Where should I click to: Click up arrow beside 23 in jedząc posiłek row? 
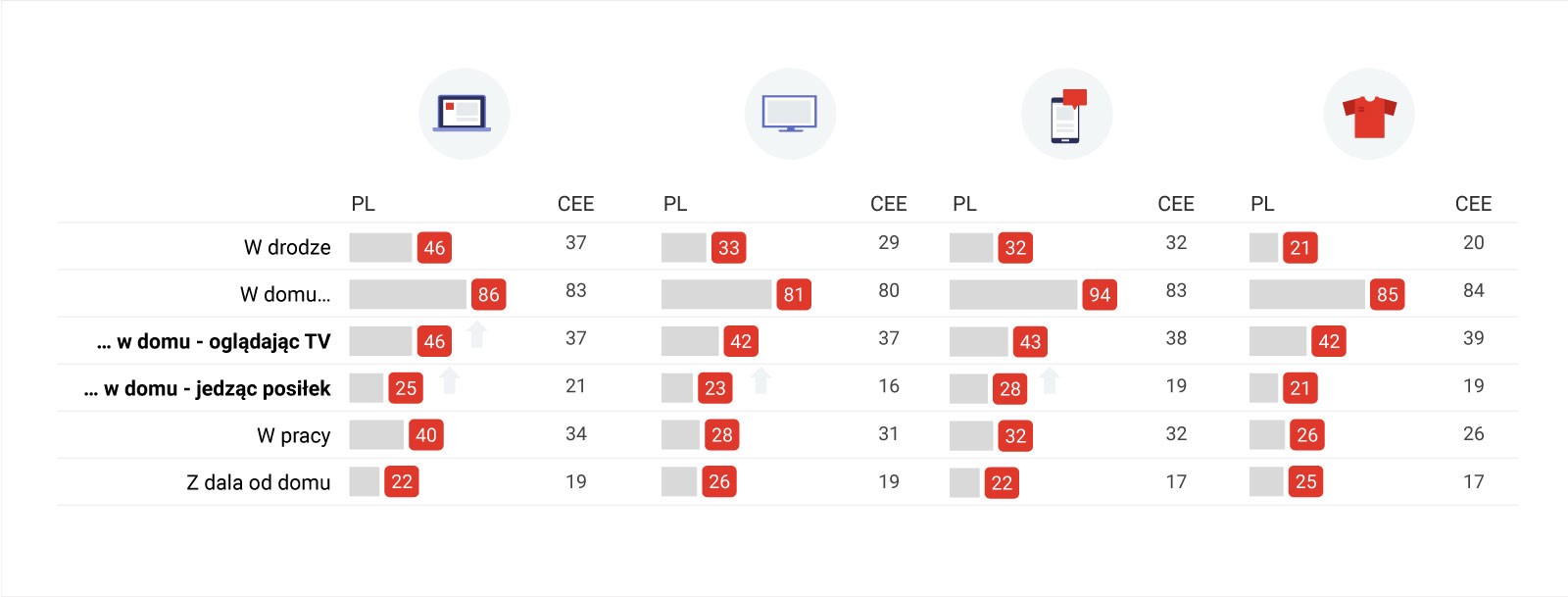pyautogui.click(x=760, y=381)
